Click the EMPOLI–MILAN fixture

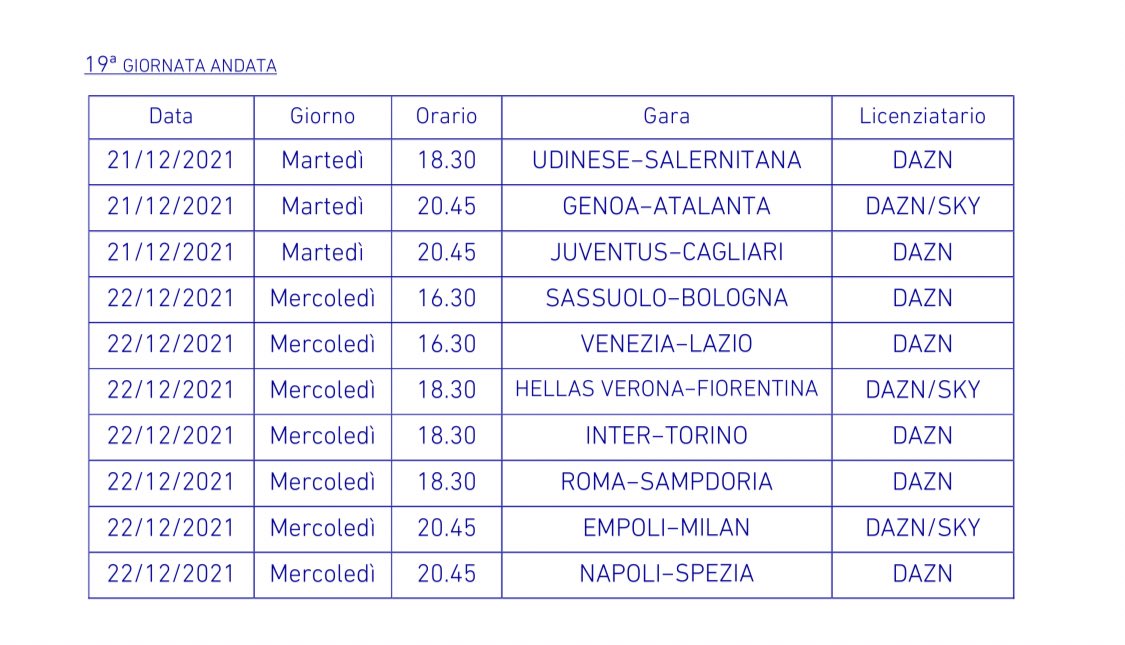[666, 528]
